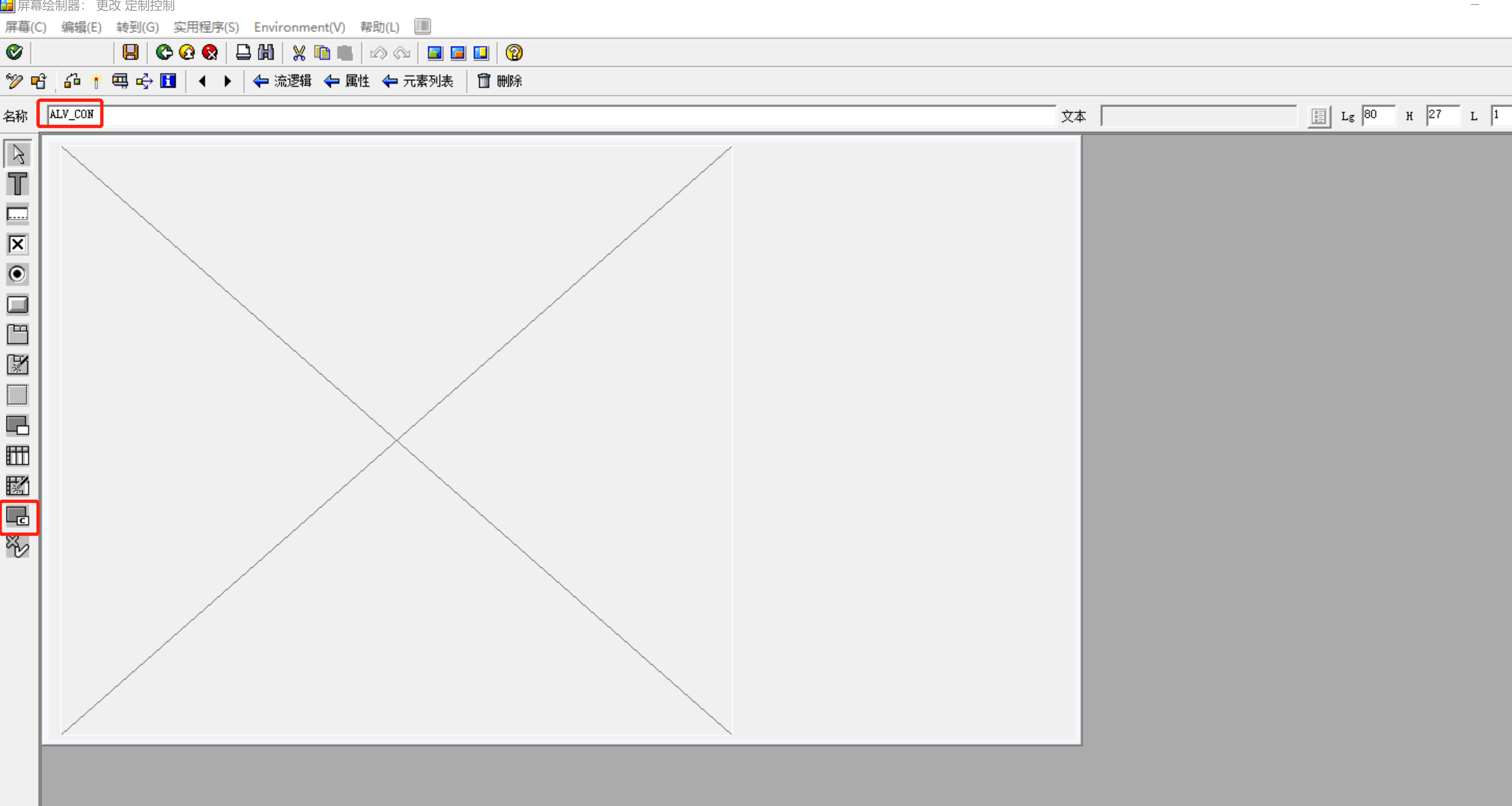The height and width of the screenshot is (806, 1512).
Task: Click the Save icon in toolbar
Action: (130, 53)
